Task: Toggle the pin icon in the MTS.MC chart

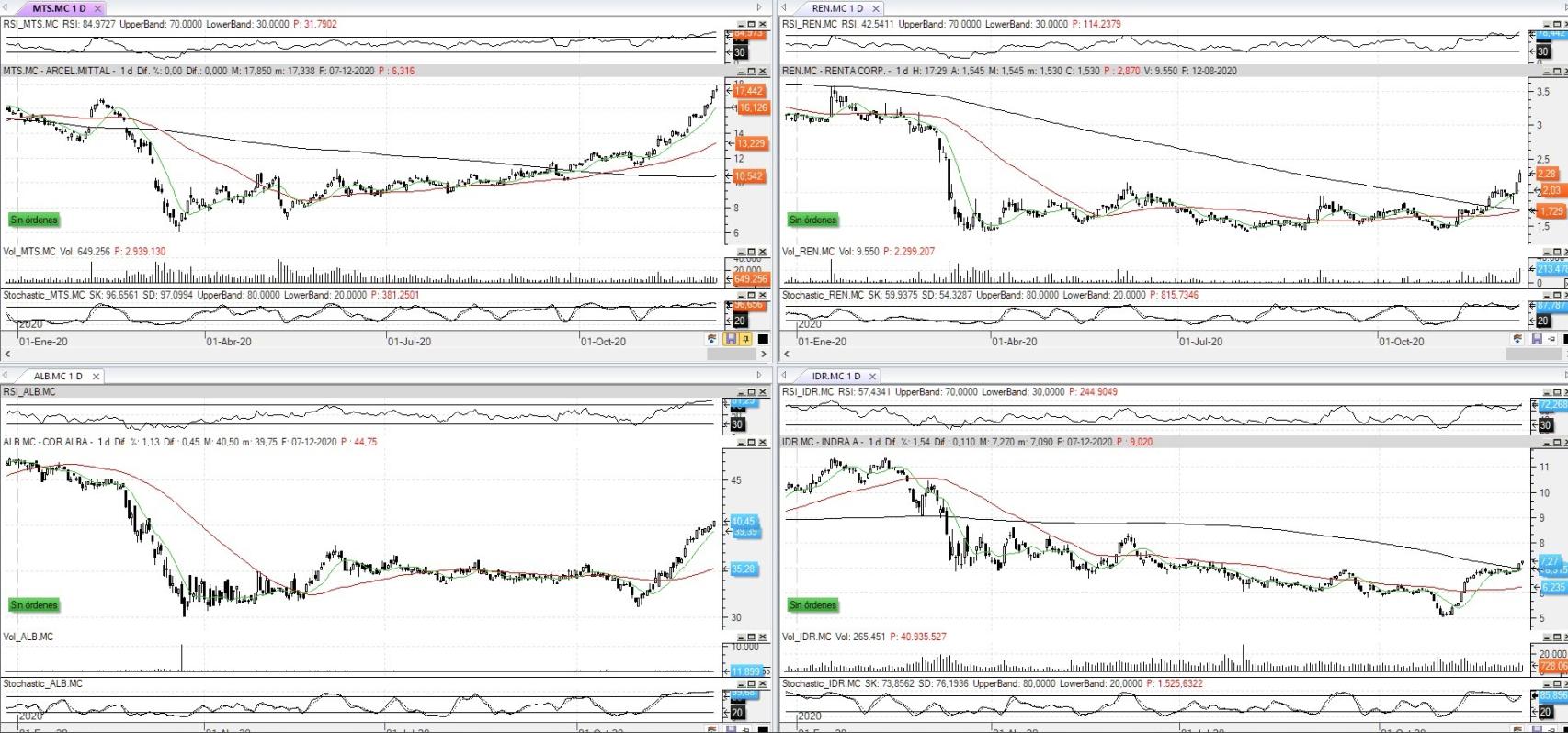Action: tap(745, 339)
